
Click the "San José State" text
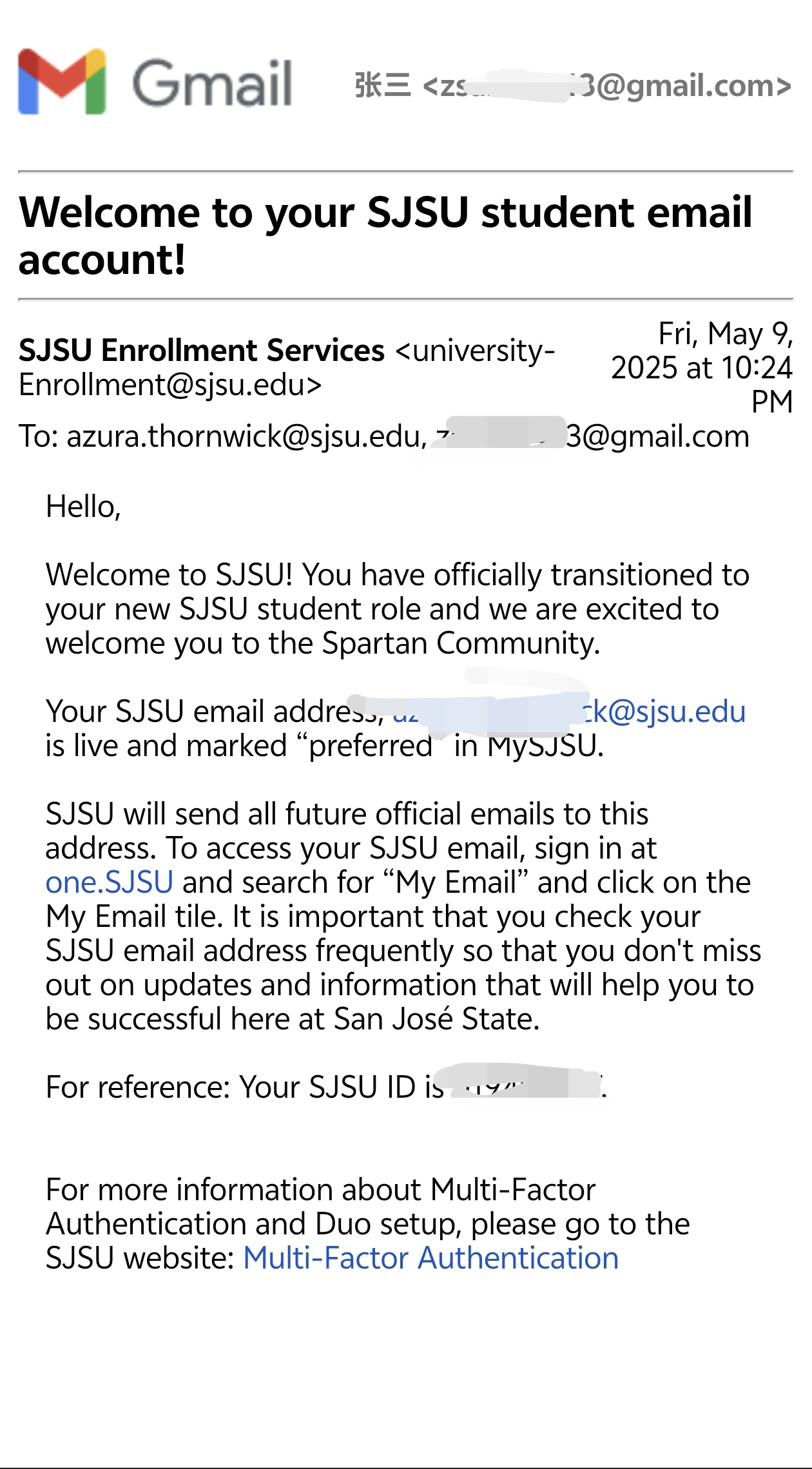pos(436,1019)
